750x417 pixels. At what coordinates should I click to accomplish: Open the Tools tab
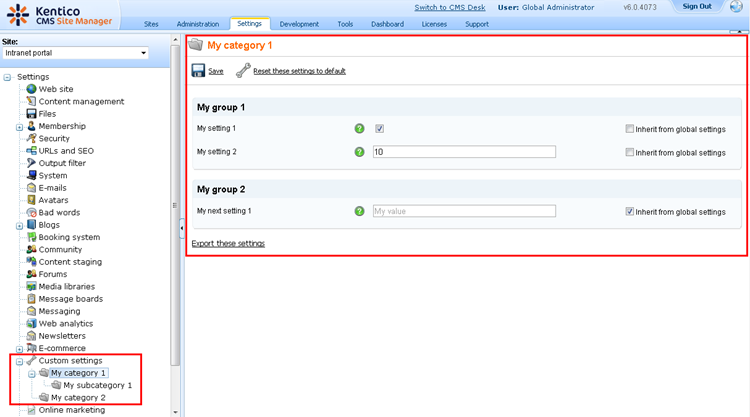click(345, 24)
